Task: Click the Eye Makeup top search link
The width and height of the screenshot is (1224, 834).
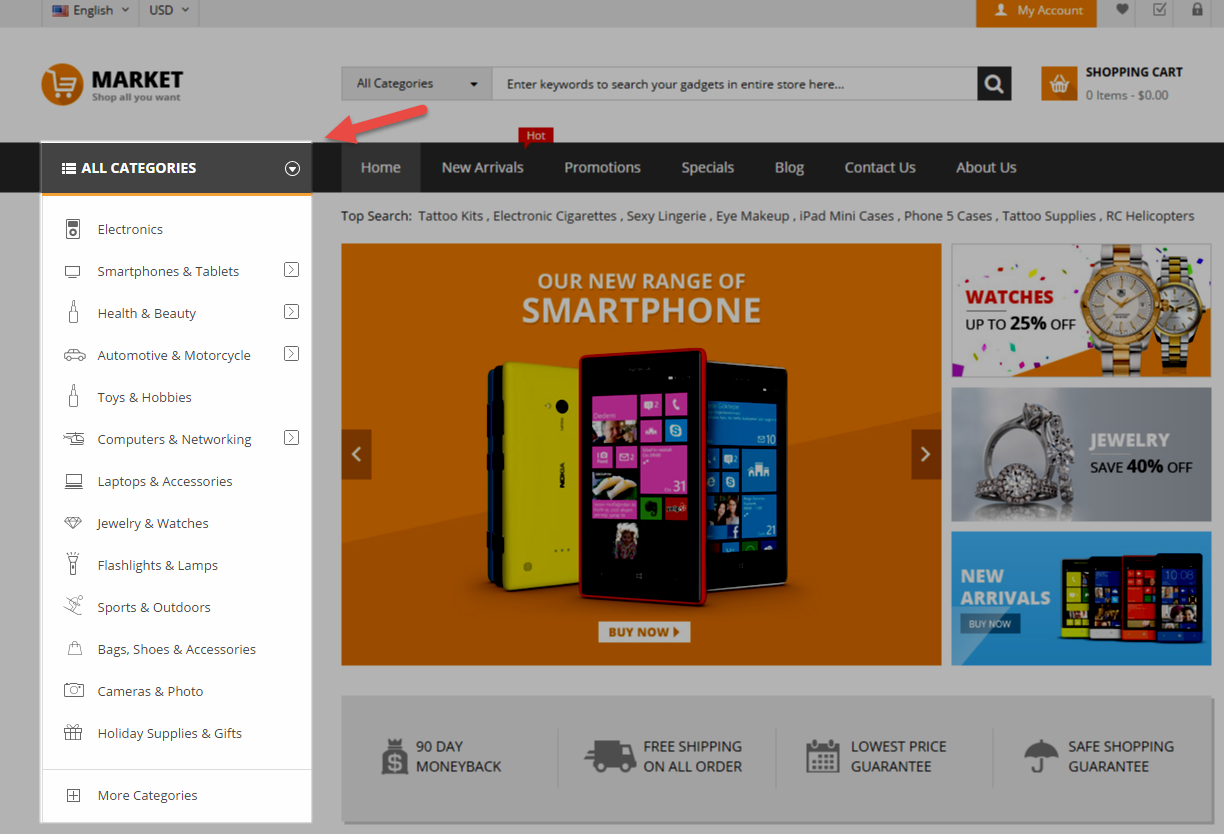Action: [x=751, y=216]
